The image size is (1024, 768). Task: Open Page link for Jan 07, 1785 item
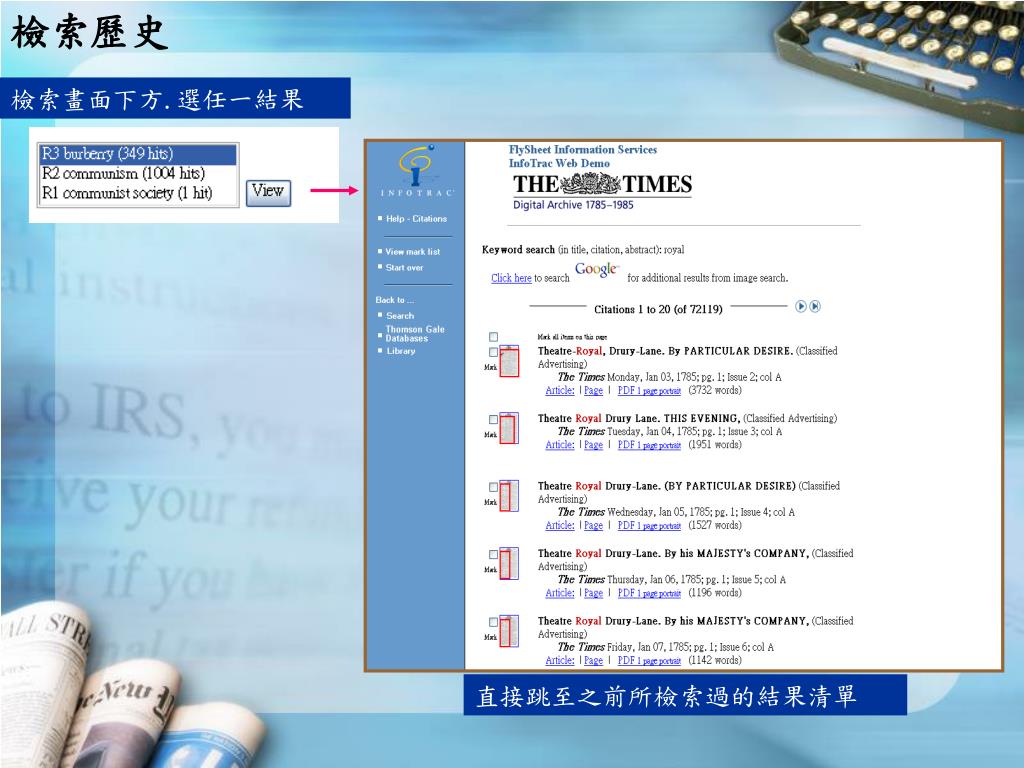593,660
